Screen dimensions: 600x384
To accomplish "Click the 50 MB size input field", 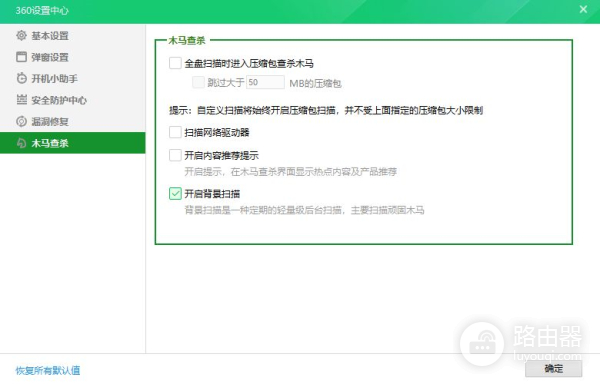I will [265, 82].
